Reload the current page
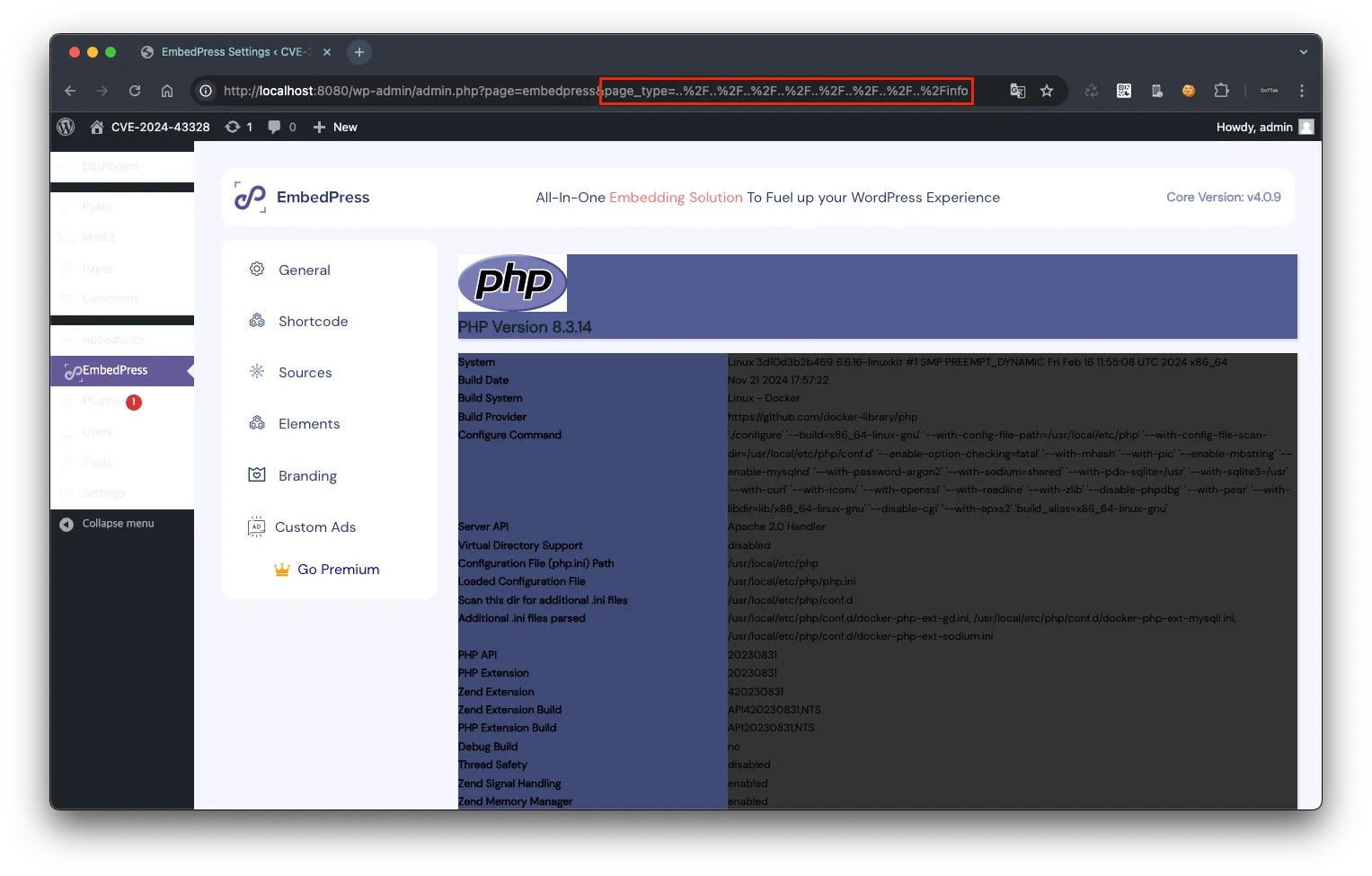1372x876 pixels. click(x=135, y=91)
